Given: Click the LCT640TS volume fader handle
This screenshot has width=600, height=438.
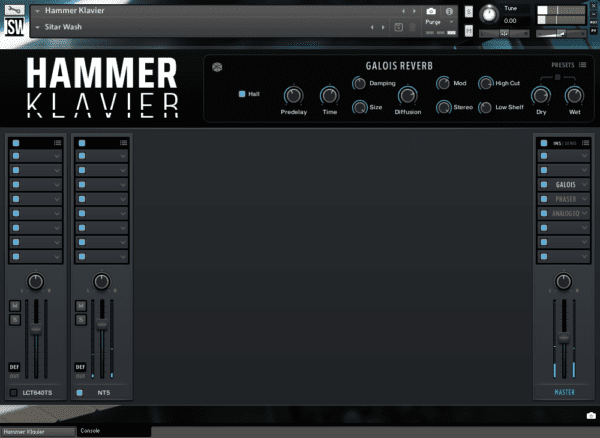Looking at the screenshot, I should pos(36,329).
